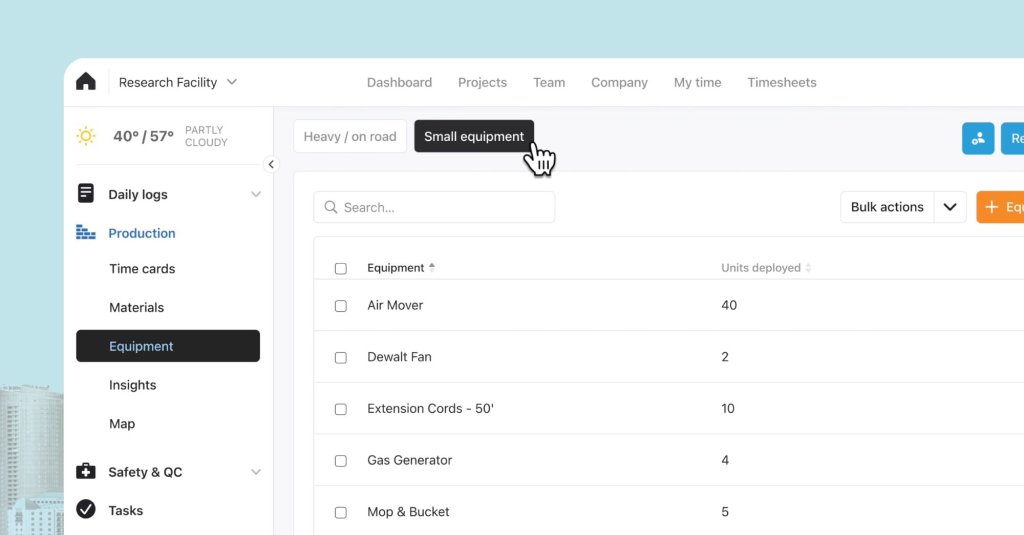Toggle the select-all checkbox in table header
Image resolution: width=1024 pixels, height=535 pixels.
tap(341, 269)
